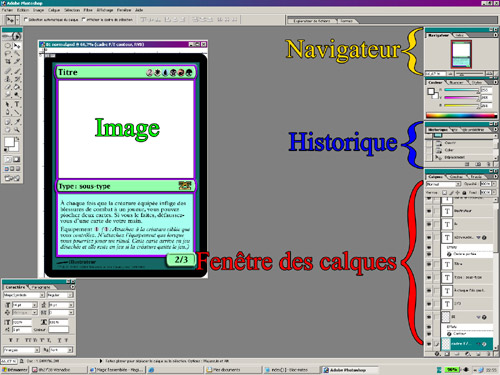This screenshot has width=500, height=375.
Task: Hide the '2/3' text layer via eye icon
Action: (x=429, y=304)
